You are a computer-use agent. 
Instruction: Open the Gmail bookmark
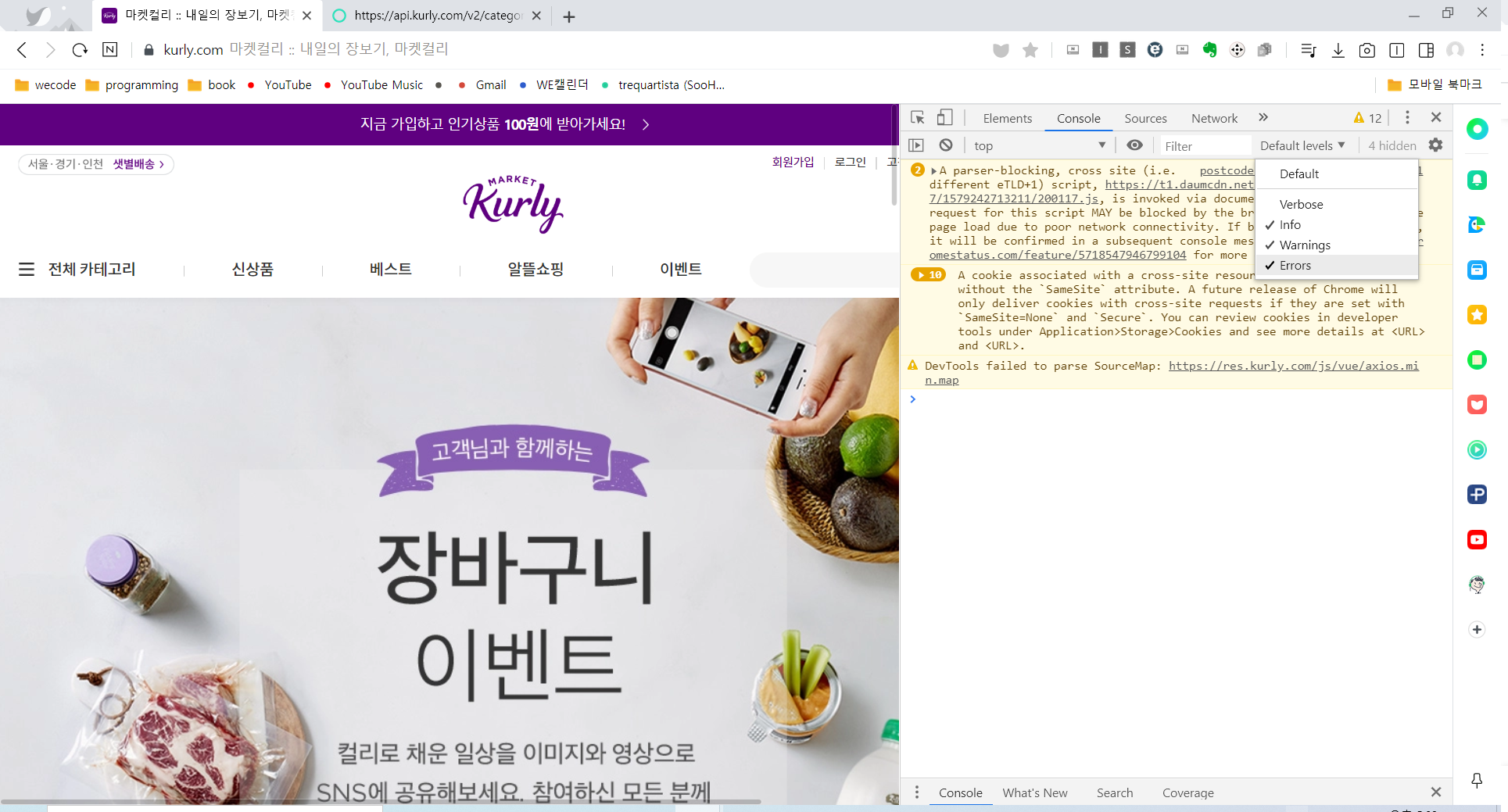click(x=482, y=84)
